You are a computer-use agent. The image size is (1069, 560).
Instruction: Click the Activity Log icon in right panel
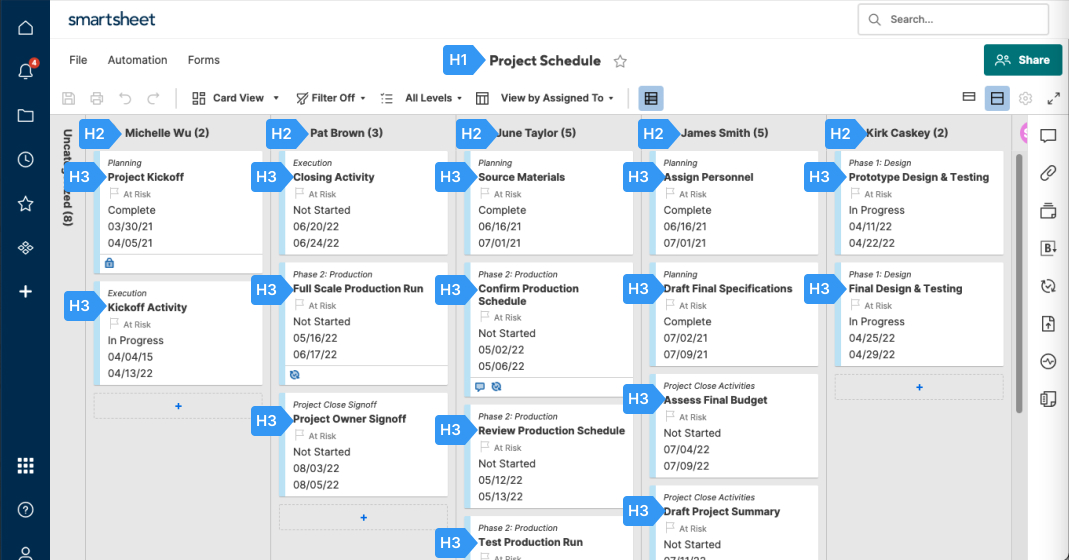click(x=1048, y=361)
